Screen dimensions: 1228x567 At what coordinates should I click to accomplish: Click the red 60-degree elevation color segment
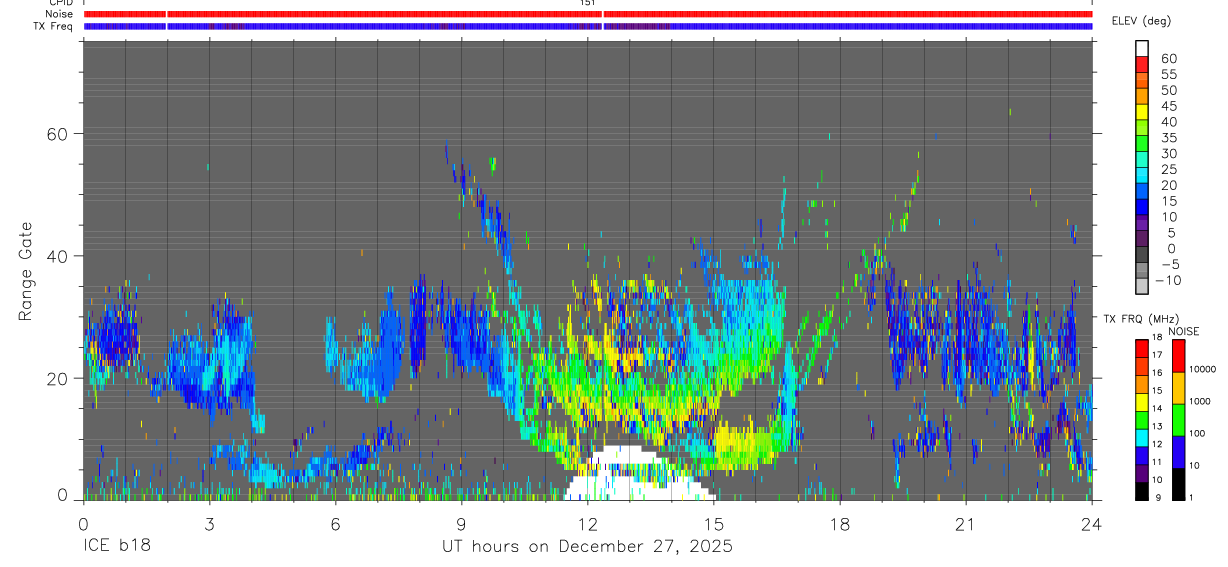[x=1142, y=65]
